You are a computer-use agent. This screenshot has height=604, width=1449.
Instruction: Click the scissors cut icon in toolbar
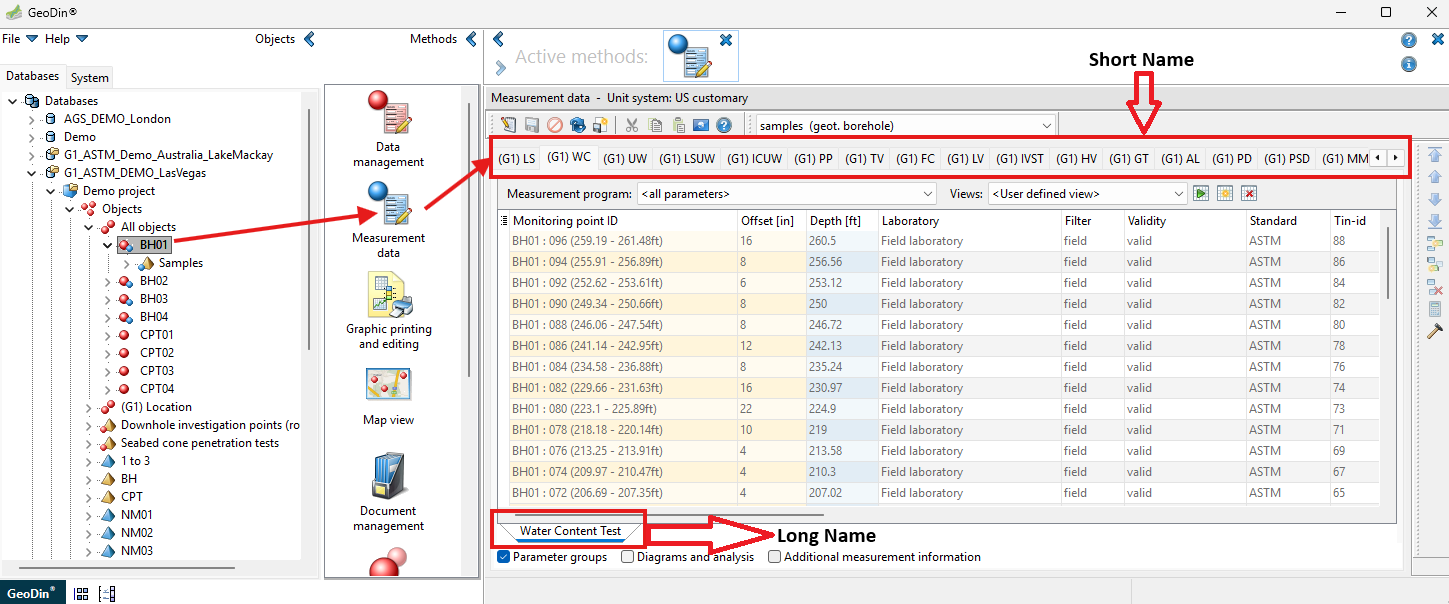[631, 125]
